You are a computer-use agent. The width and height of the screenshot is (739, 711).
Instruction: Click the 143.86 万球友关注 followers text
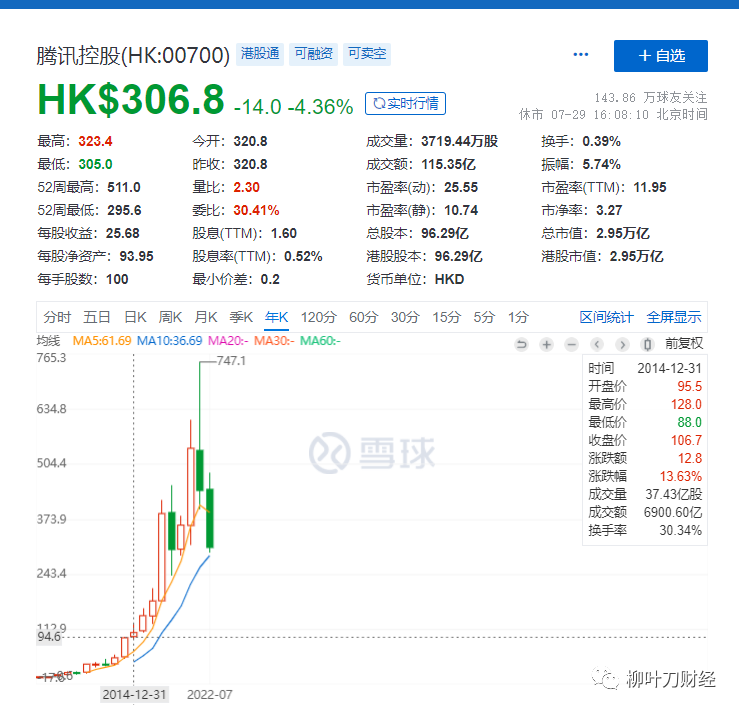point(650,98)
